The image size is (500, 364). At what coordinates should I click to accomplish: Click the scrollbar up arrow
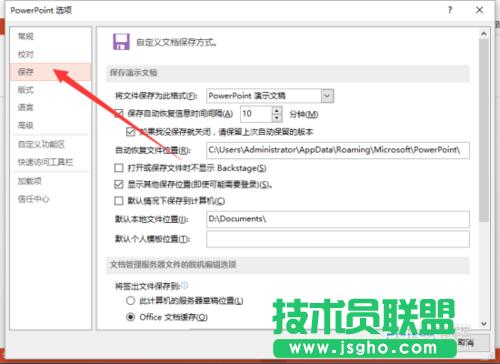(484, 34)
